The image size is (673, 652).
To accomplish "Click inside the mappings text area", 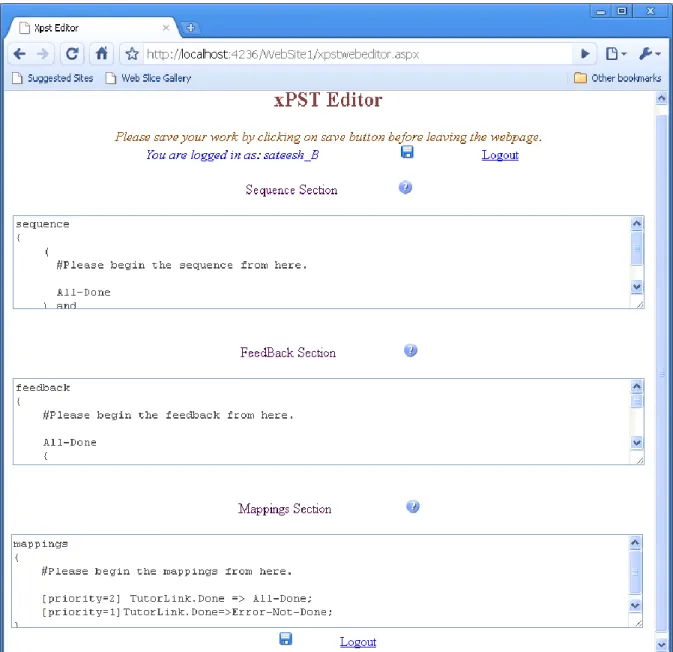I will 320,581.
